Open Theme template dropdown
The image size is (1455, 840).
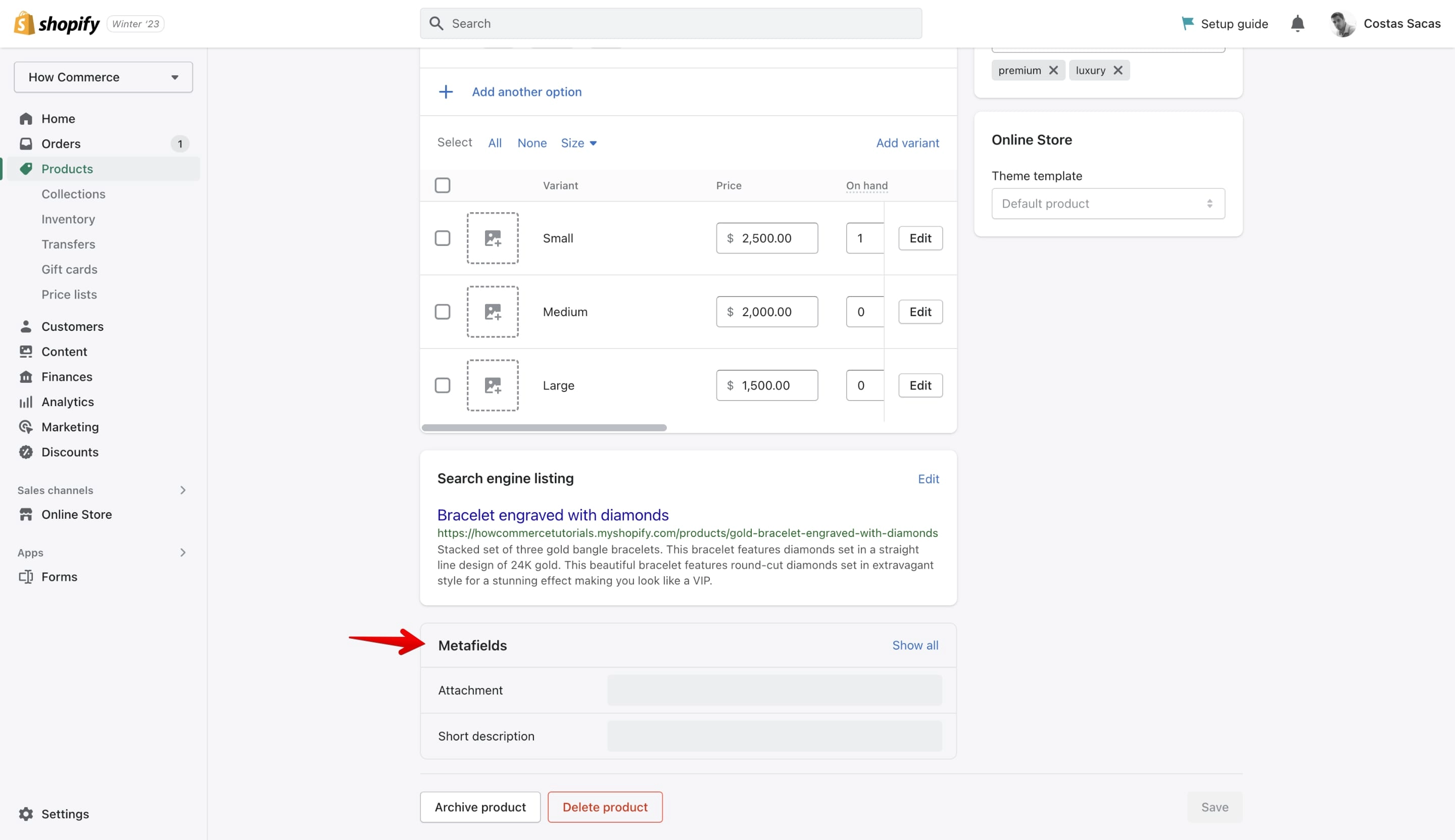[x=1108, y=204]
